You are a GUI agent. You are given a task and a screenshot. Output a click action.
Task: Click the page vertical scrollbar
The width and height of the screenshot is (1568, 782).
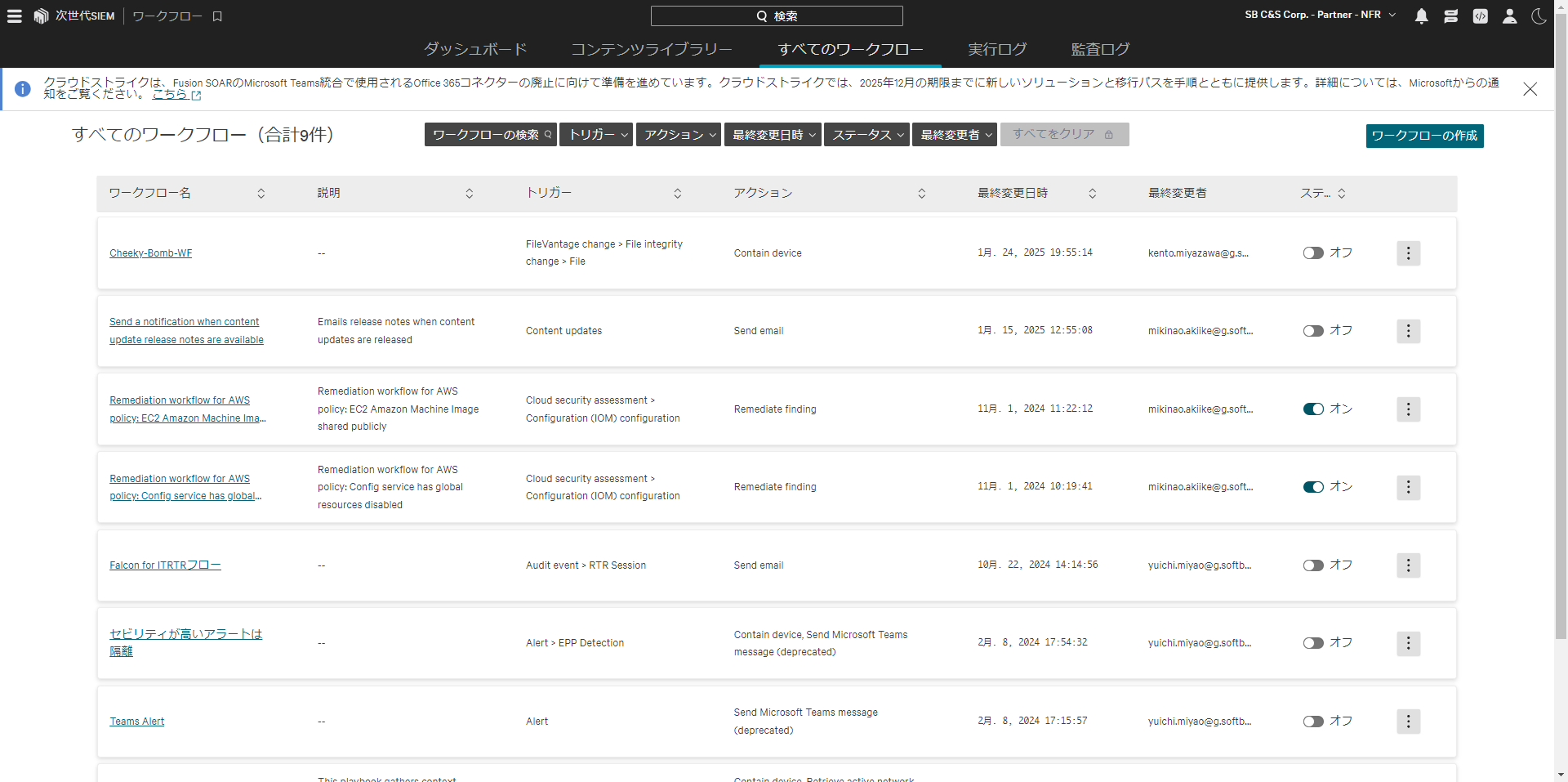click(x=1561, y=327)
